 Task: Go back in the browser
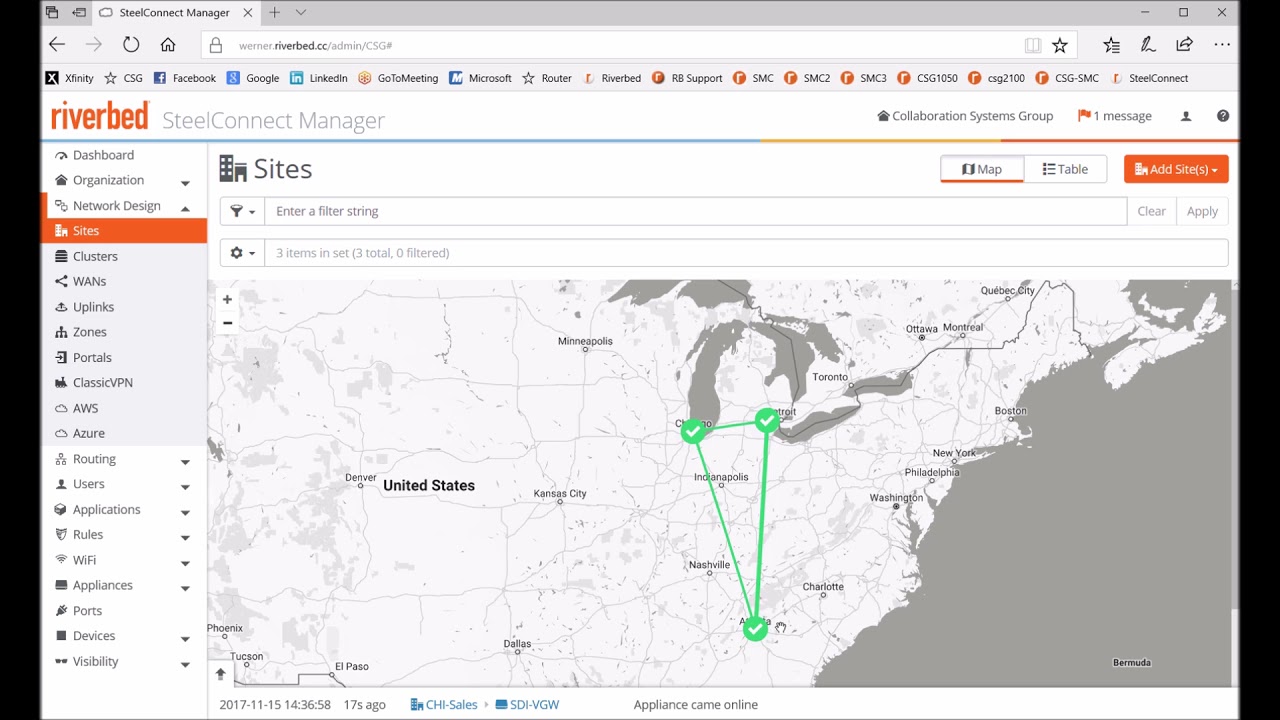click(x=57, y=45)
